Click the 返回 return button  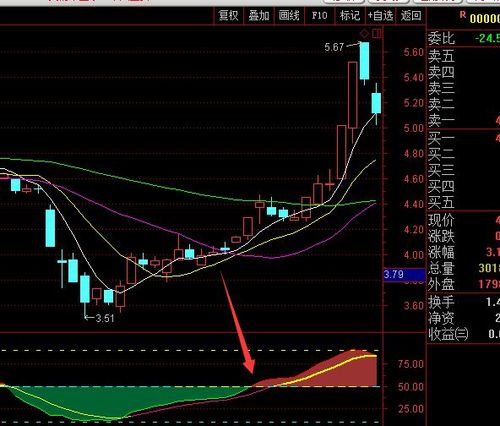coord(411,16)
